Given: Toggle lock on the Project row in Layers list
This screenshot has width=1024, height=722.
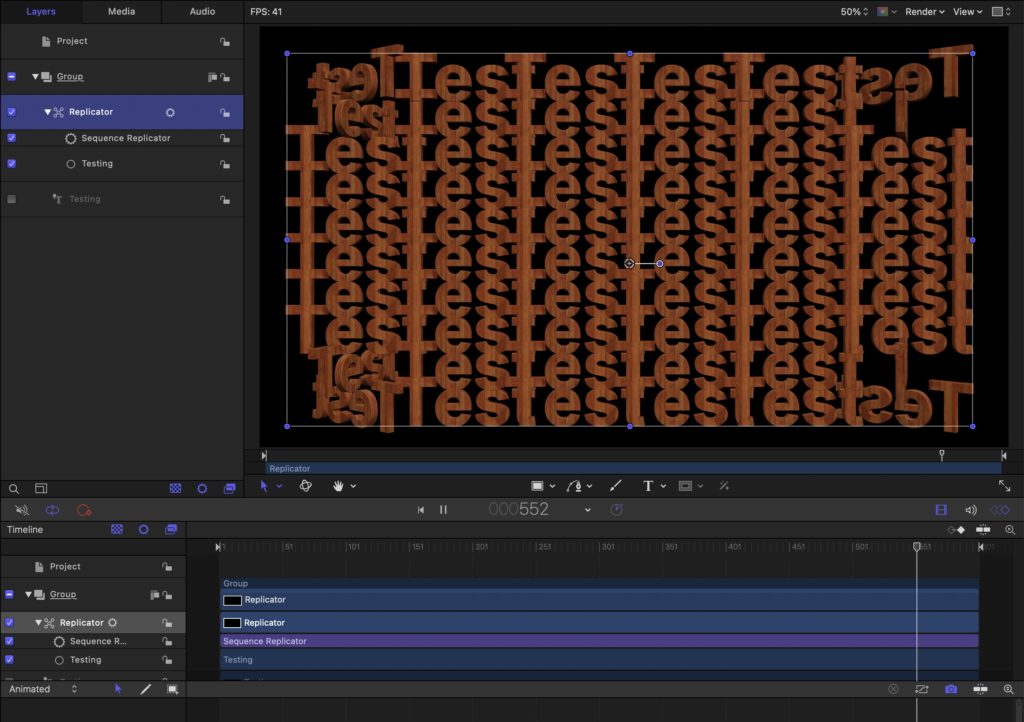Looking at the screenshot, I should 225,42.
